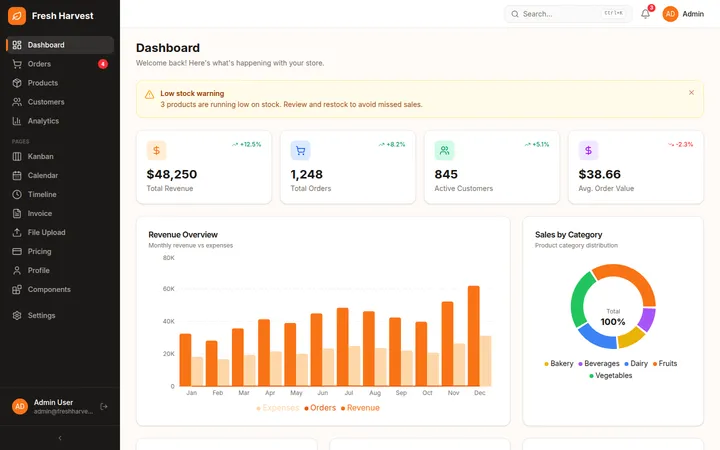
Task: Open notifications bell
Action: click(646, 14)
